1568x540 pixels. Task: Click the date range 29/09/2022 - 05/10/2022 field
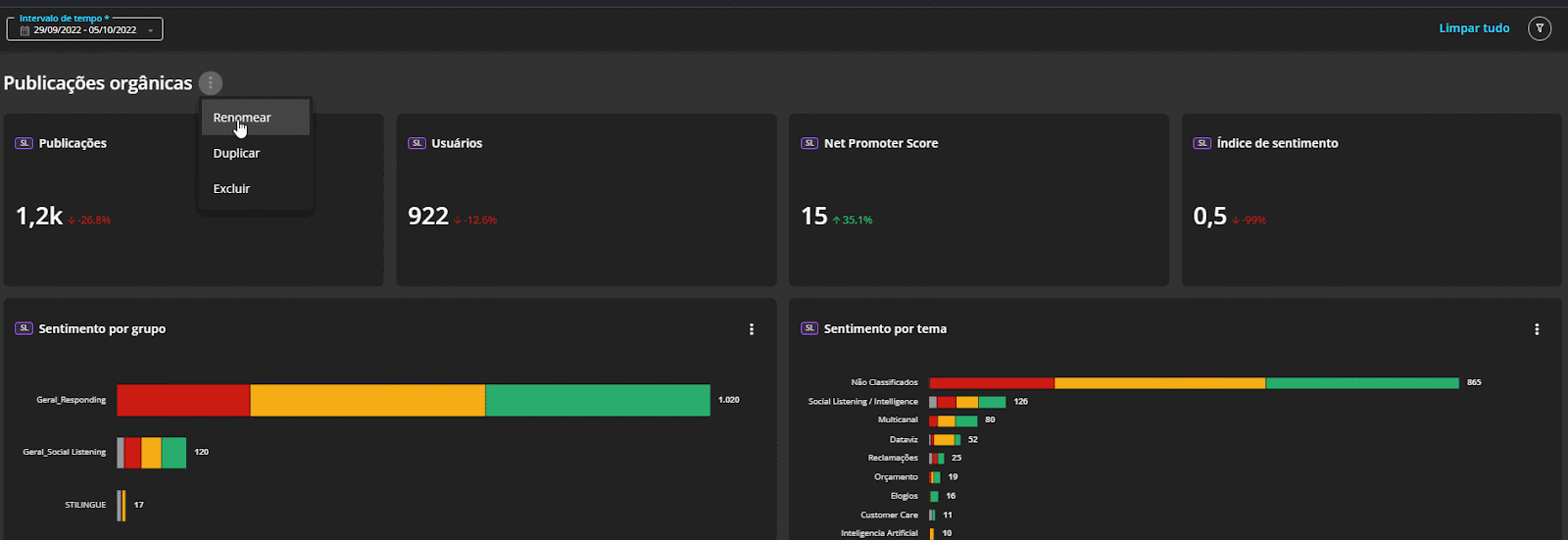click(x=85, y=30)
